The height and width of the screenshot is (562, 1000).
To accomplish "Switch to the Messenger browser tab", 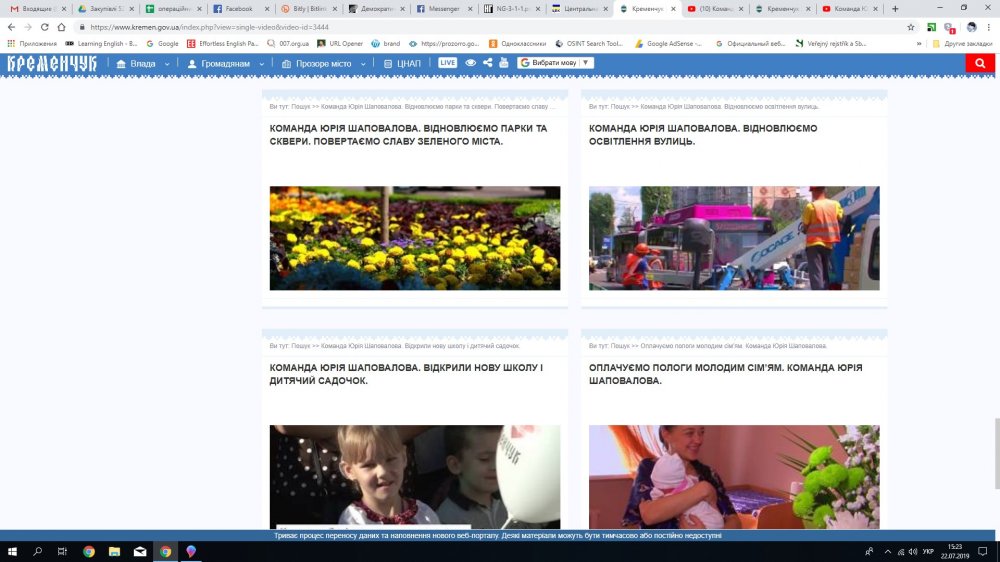I will [x=441, y=8].
